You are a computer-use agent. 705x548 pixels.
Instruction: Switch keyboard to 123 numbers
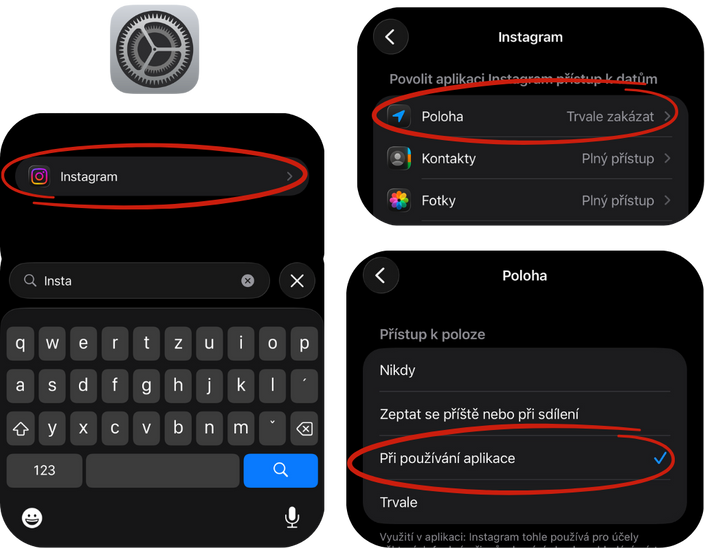[45, 470]
